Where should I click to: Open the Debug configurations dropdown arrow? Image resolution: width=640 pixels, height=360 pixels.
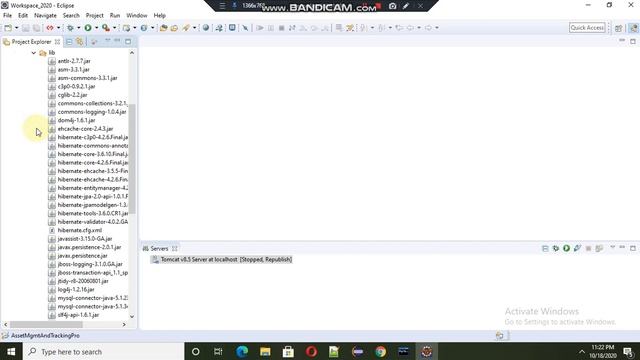(x=78, y=28)
